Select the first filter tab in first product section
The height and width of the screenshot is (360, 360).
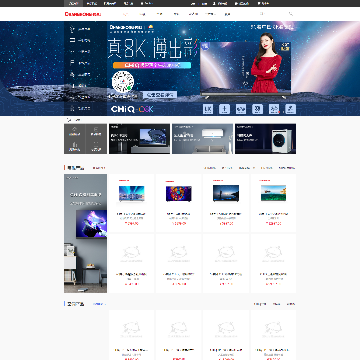coord(210,168)
